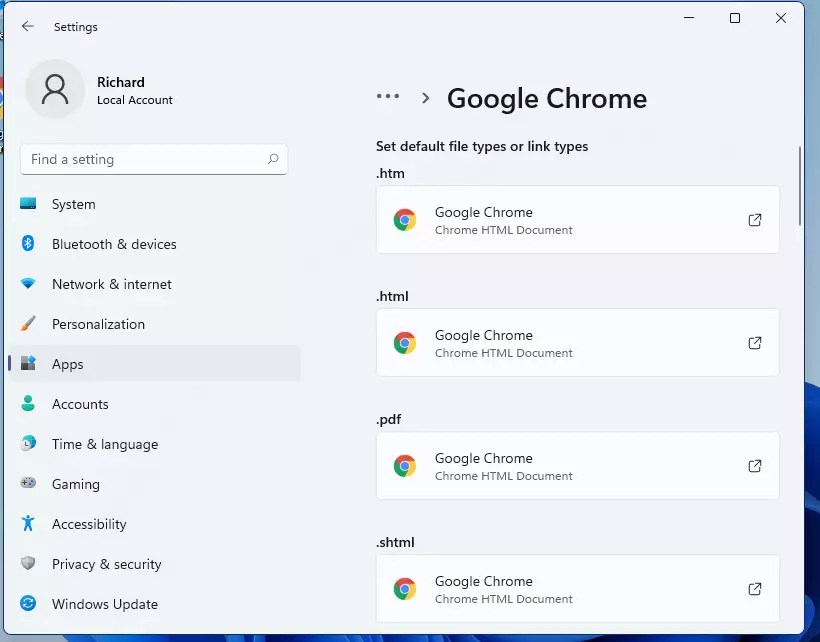Click open-link icon on .htm card

click(x=755, y=220)
